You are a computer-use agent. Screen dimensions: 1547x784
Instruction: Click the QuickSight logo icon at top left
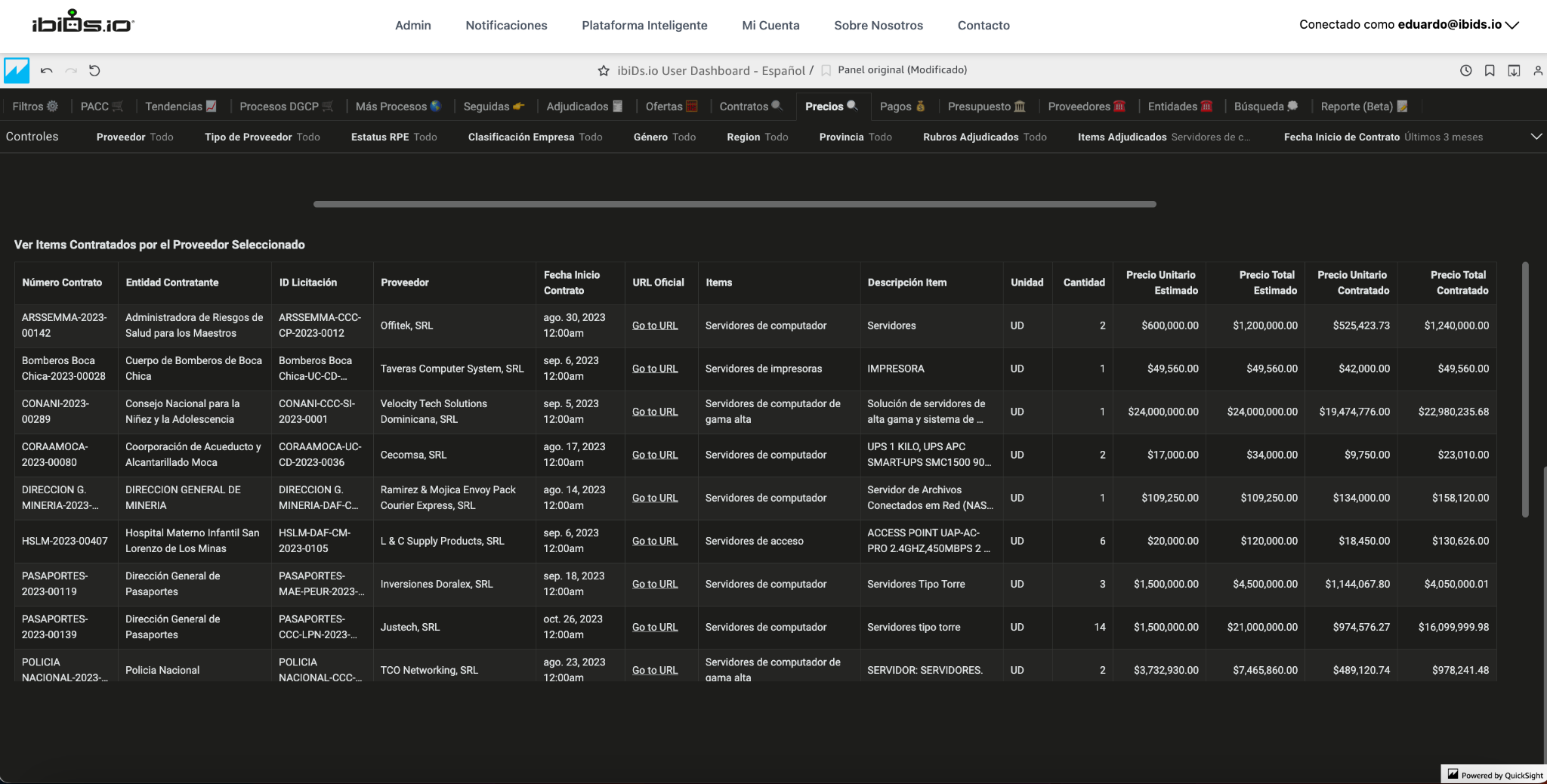click(17, 71)
